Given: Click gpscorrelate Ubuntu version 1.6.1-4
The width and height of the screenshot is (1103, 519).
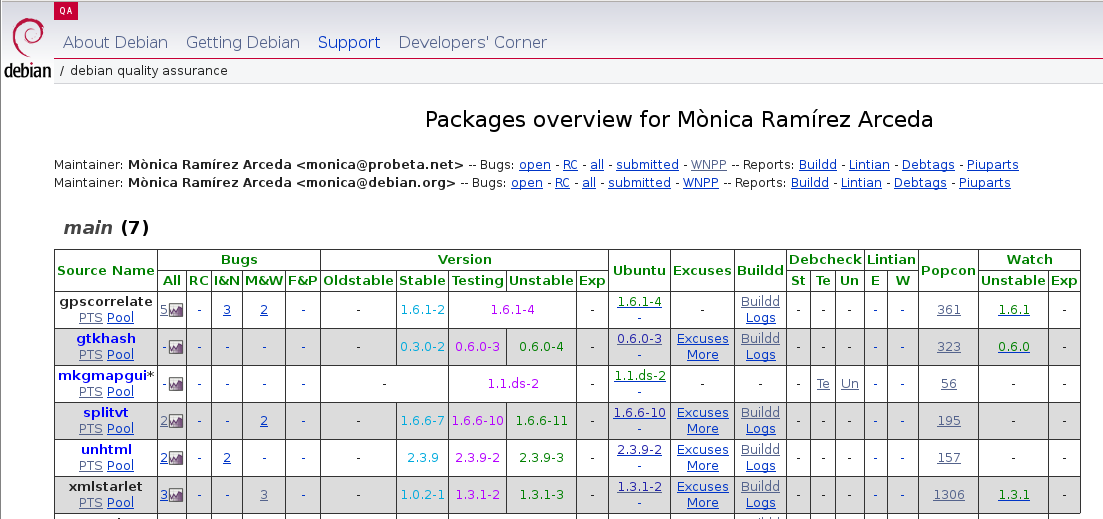Looking at the screenshot, I should 639,301.
